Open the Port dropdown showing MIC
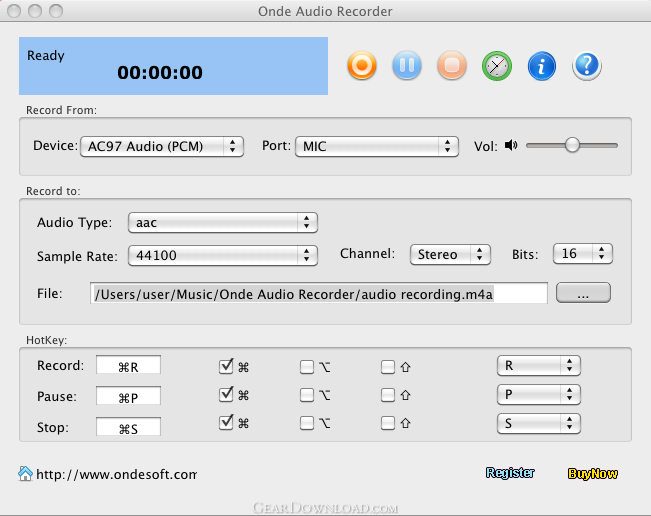The height and width of the screenshot is (516, 651). [377, 147]
